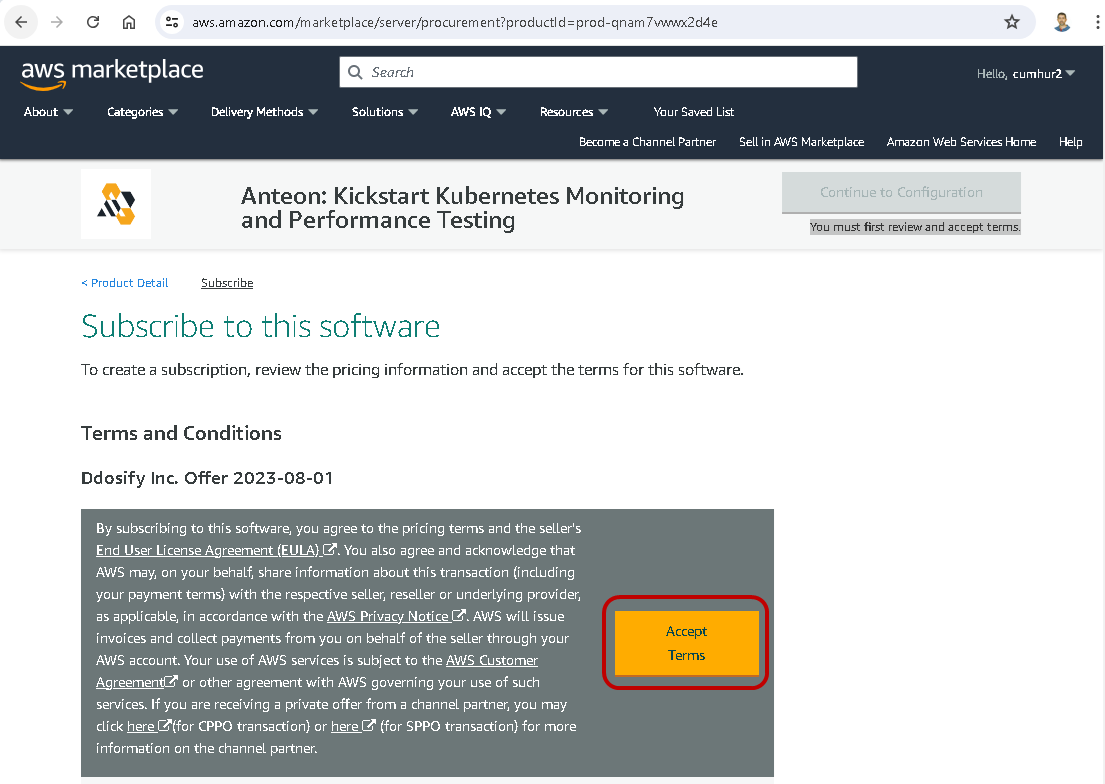1105x784 pixels.
Task: Go back with browser back arrow
Action: [21, 22]
